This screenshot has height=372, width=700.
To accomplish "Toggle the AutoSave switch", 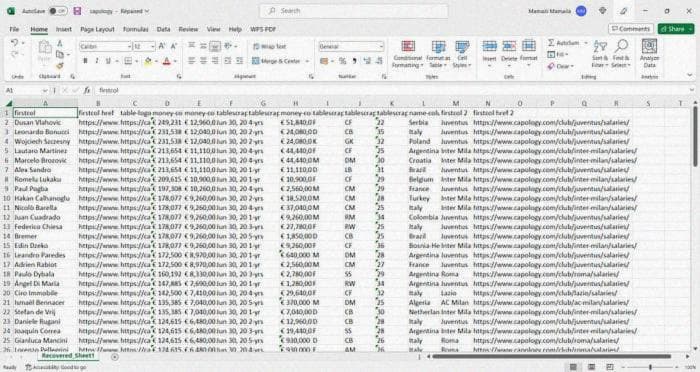I will pyautogui.click(x=58, y=11).
